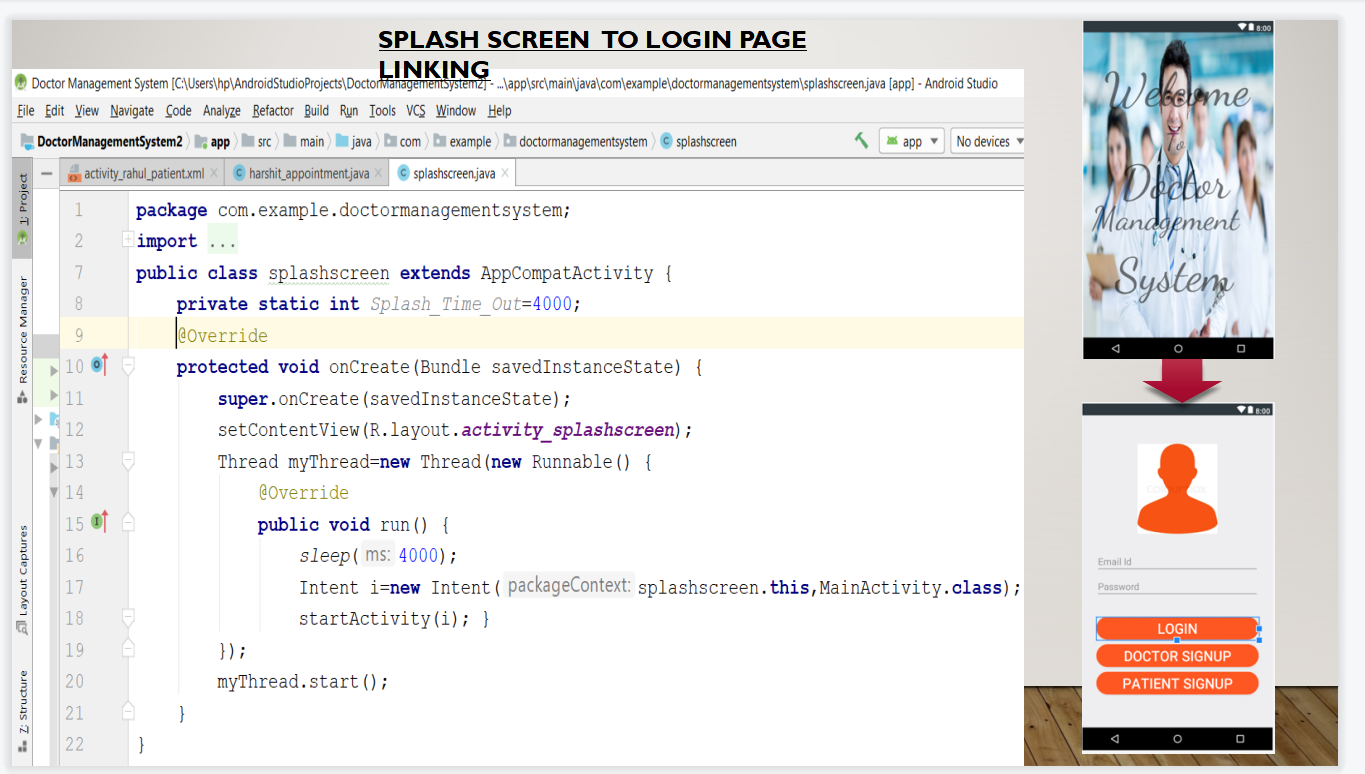The width and height of the screenshot is (1365, 774).
Task: Open the View menu
Action: coord(87,111)
